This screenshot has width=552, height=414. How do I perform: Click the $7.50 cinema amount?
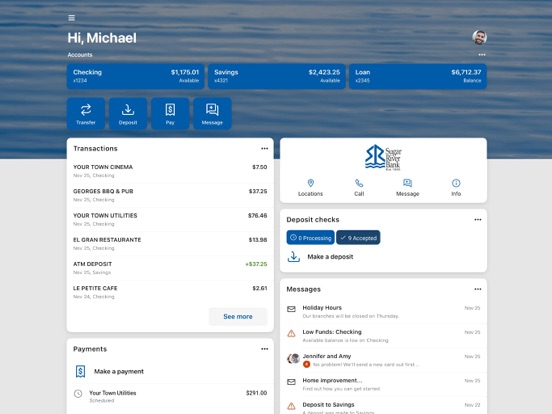[x=259, y=167]
